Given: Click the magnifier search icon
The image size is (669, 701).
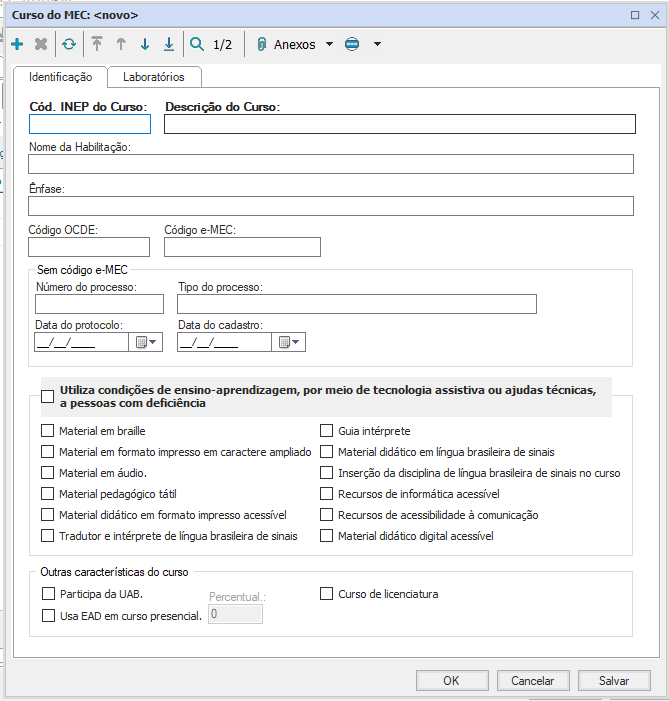Looking at the screenshot, I should click(x=197, y=44).
